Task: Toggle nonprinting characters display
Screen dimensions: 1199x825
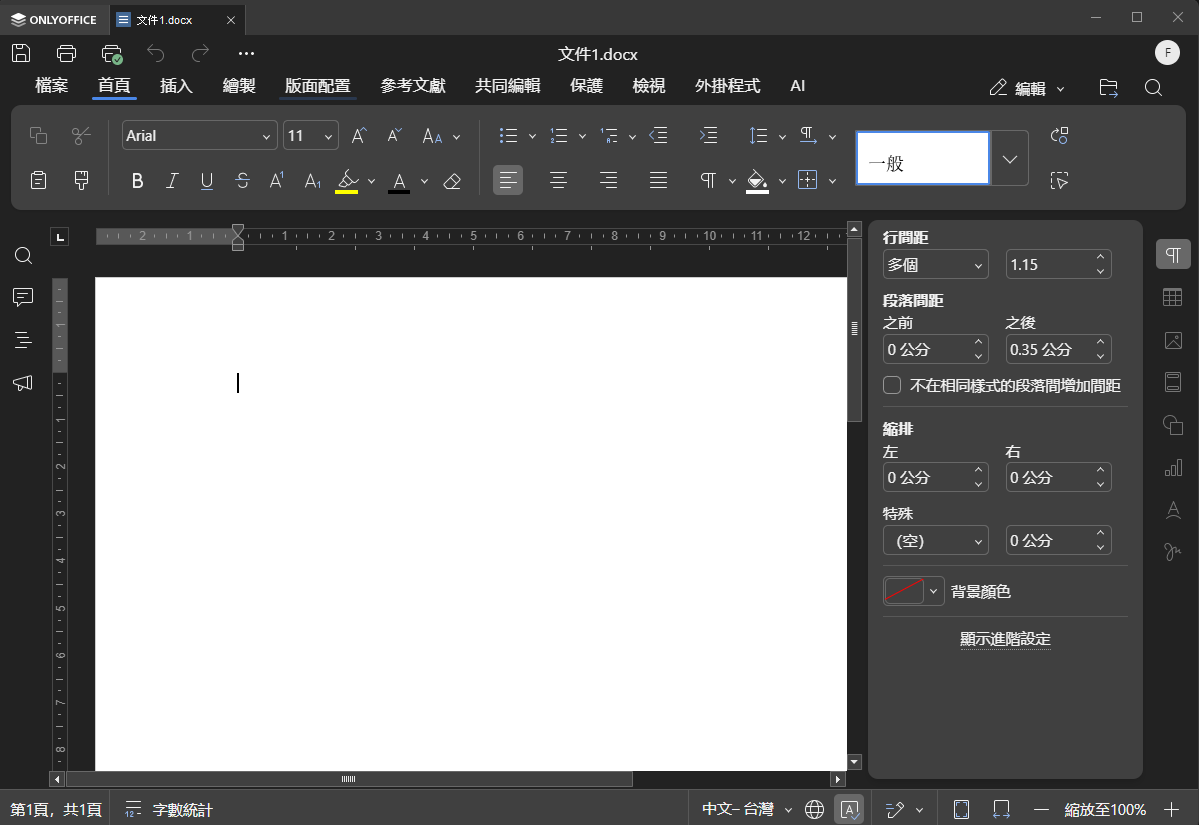Action: point(710,181)
